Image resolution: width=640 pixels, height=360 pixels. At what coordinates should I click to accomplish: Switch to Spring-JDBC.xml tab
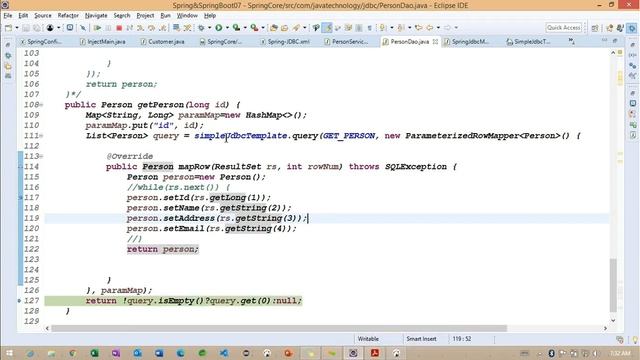click(x=285, y=42)
